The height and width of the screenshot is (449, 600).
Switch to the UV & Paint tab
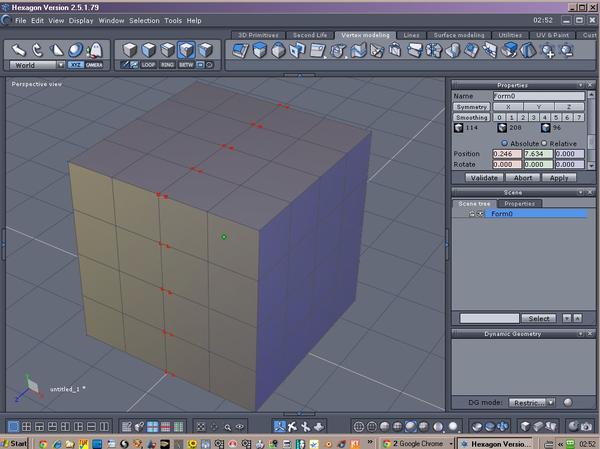552,35
